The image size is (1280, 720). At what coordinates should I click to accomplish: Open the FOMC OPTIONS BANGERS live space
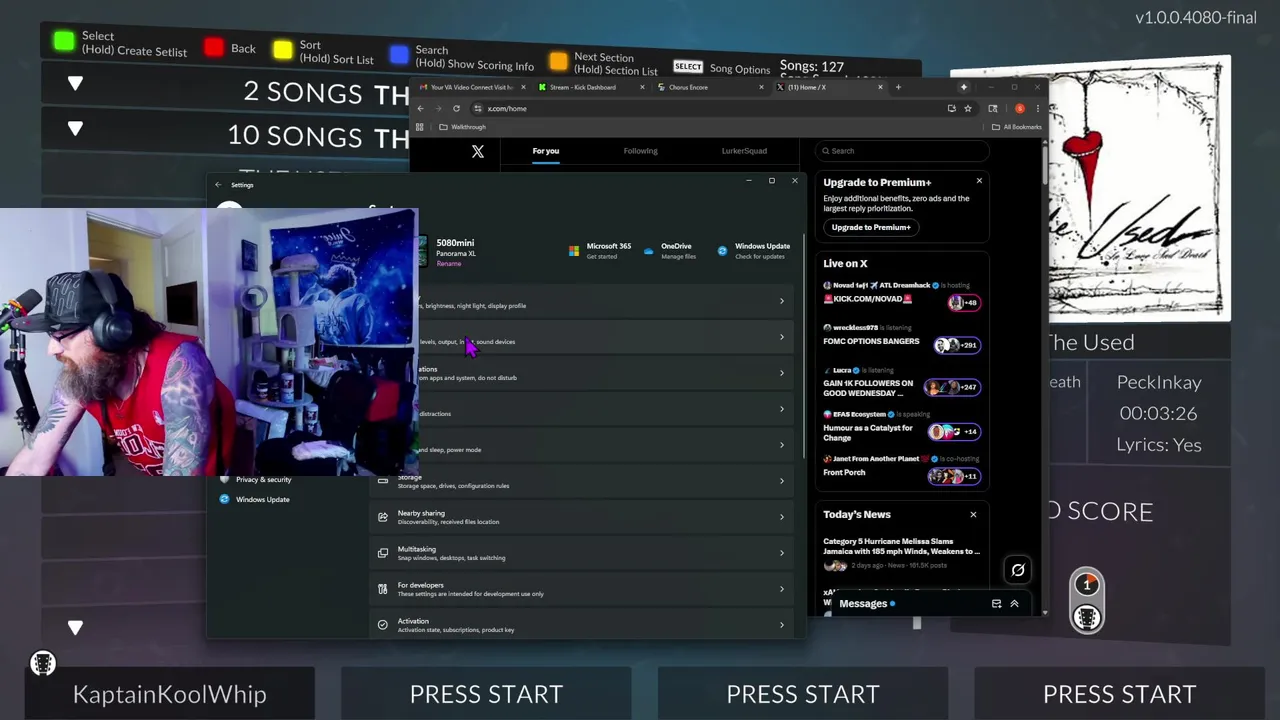[901, 341]
